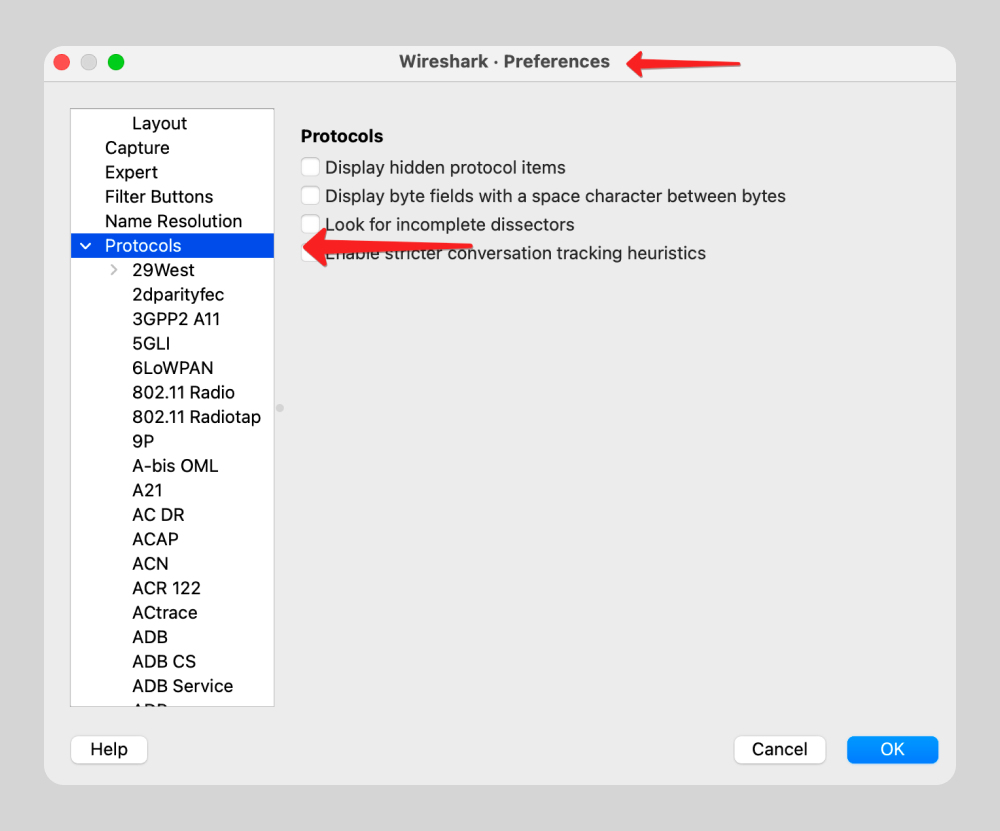Enable Display hidden protocol items checkbox

310,167
